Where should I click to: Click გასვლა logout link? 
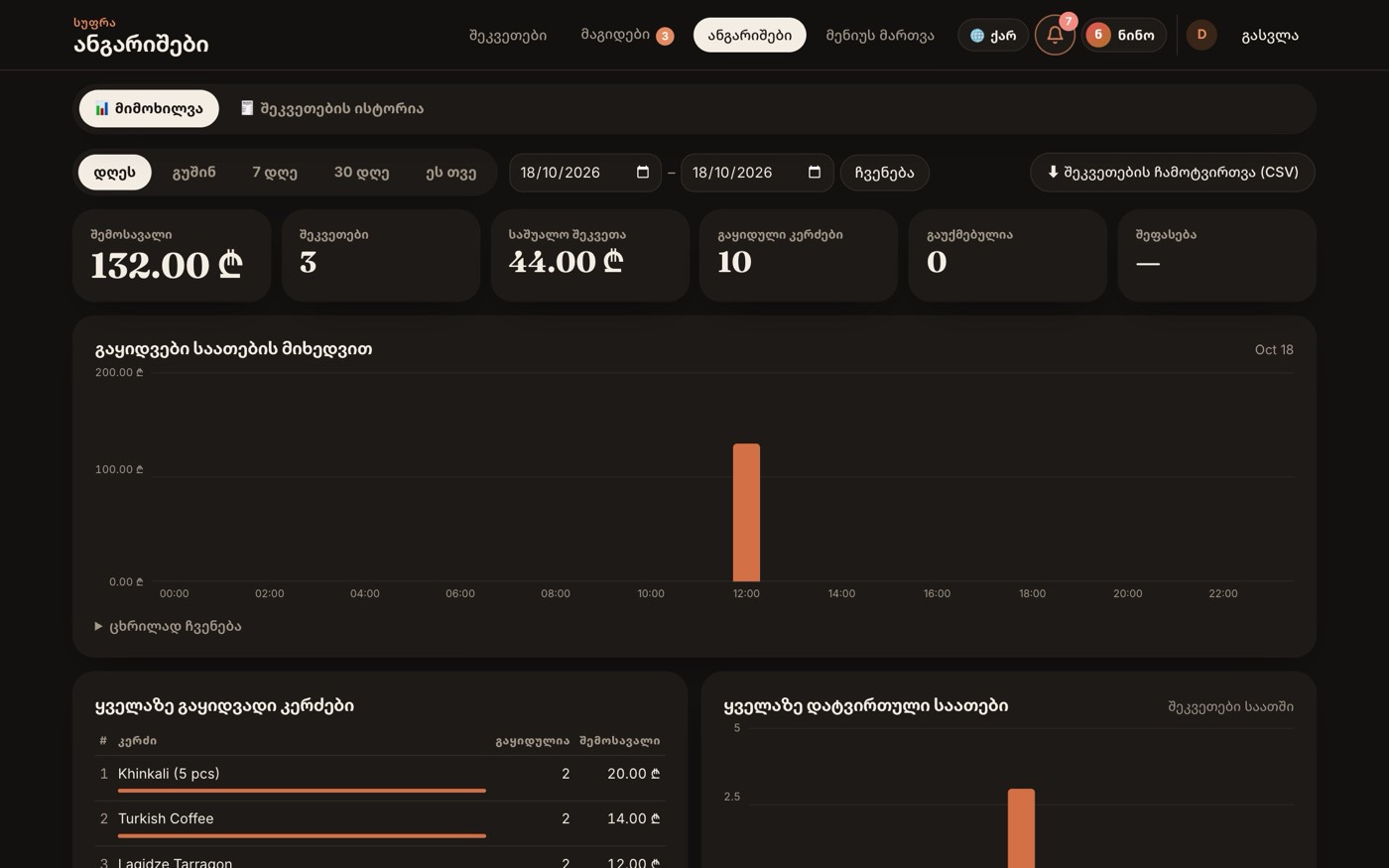[1270, 36]
